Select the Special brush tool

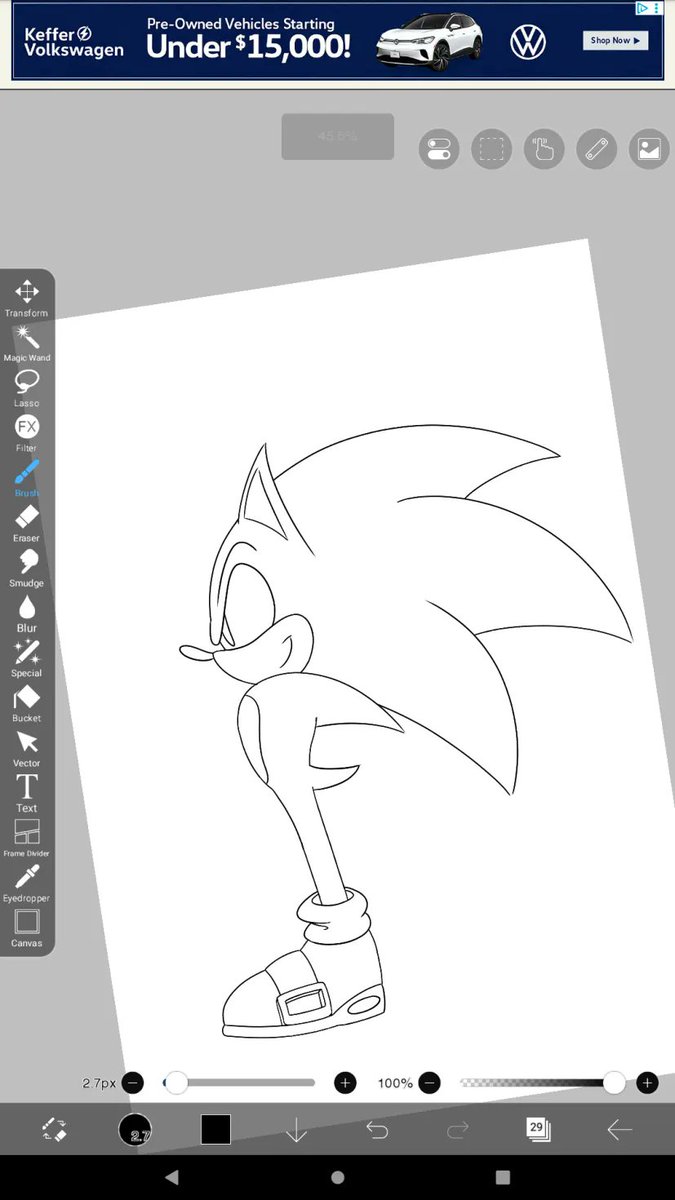(x=26, y=658)
